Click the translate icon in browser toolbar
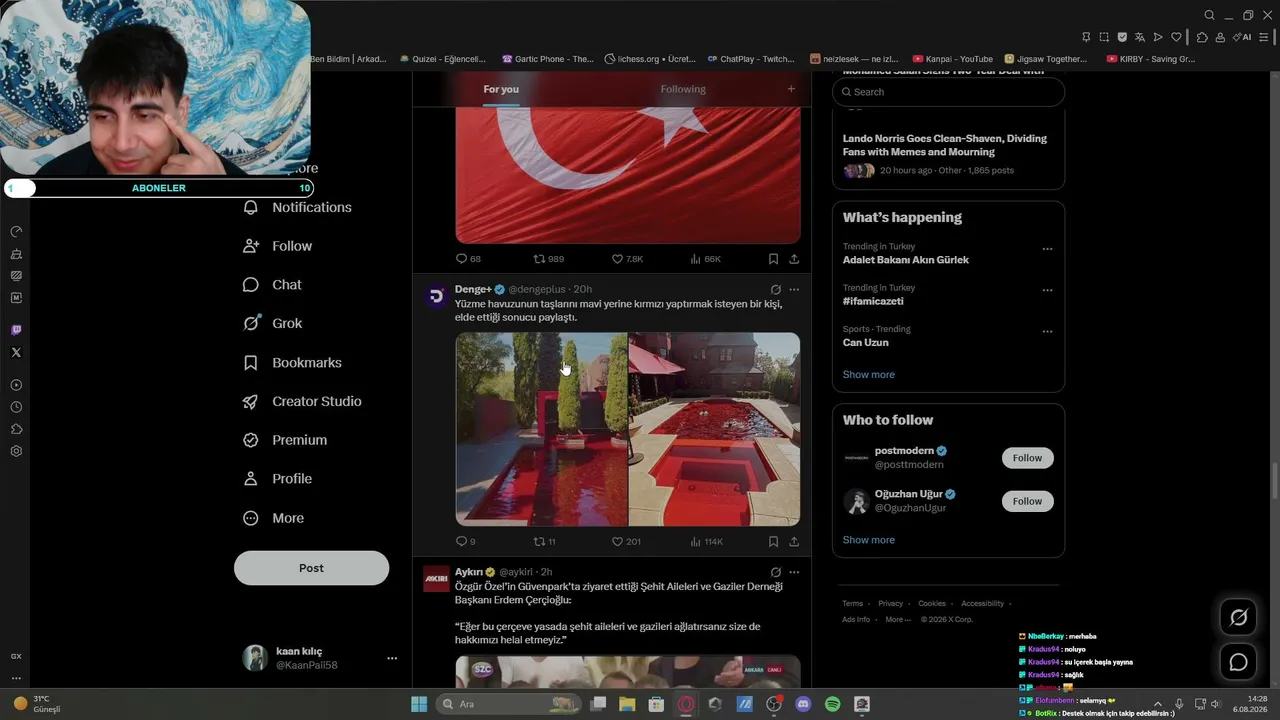This screenshot has height=720, width=1280. (x=1140, y=37)
